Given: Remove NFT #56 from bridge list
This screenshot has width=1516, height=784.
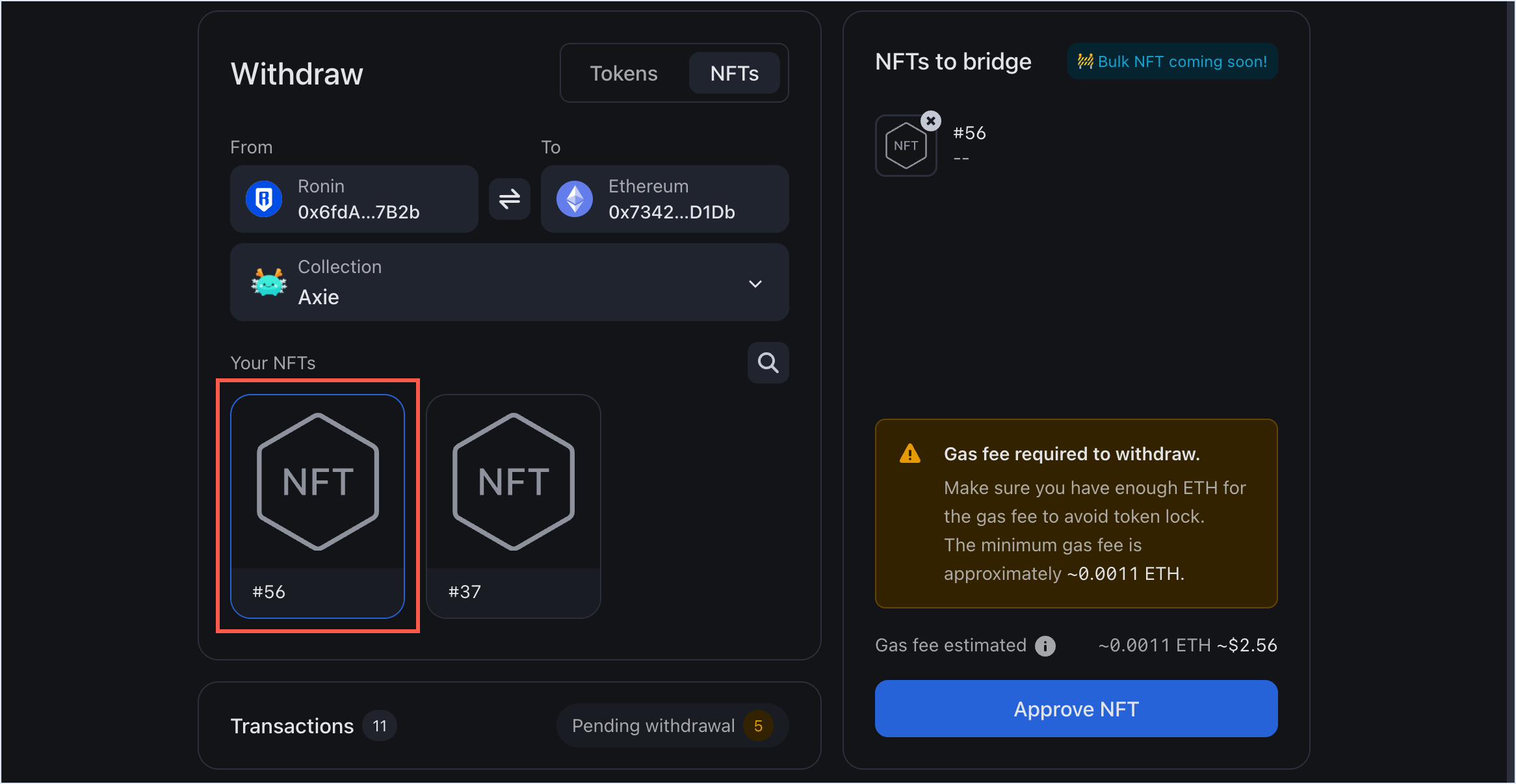Looking at the screenshot, I should tap(930, 120).
